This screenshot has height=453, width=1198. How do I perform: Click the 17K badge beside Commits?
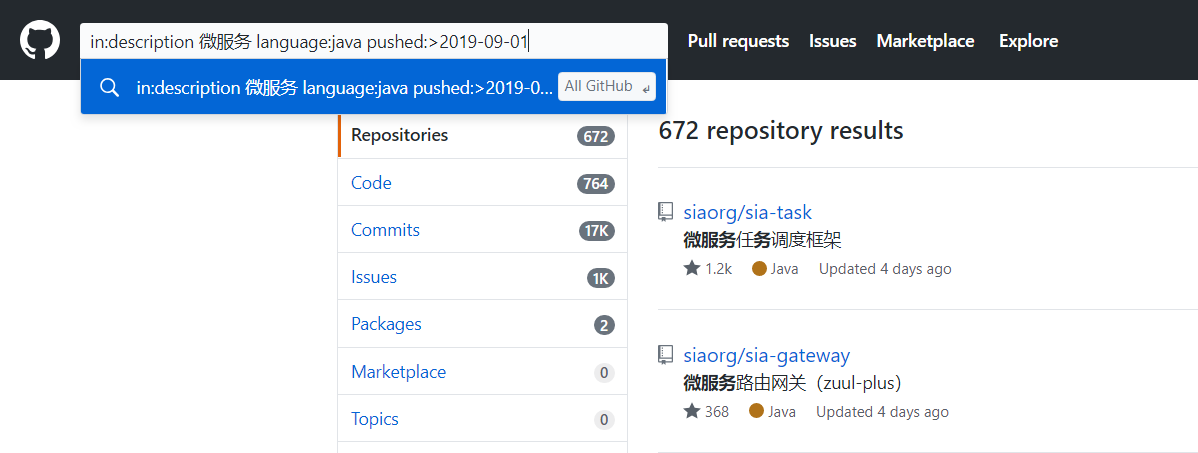point(597,230)
